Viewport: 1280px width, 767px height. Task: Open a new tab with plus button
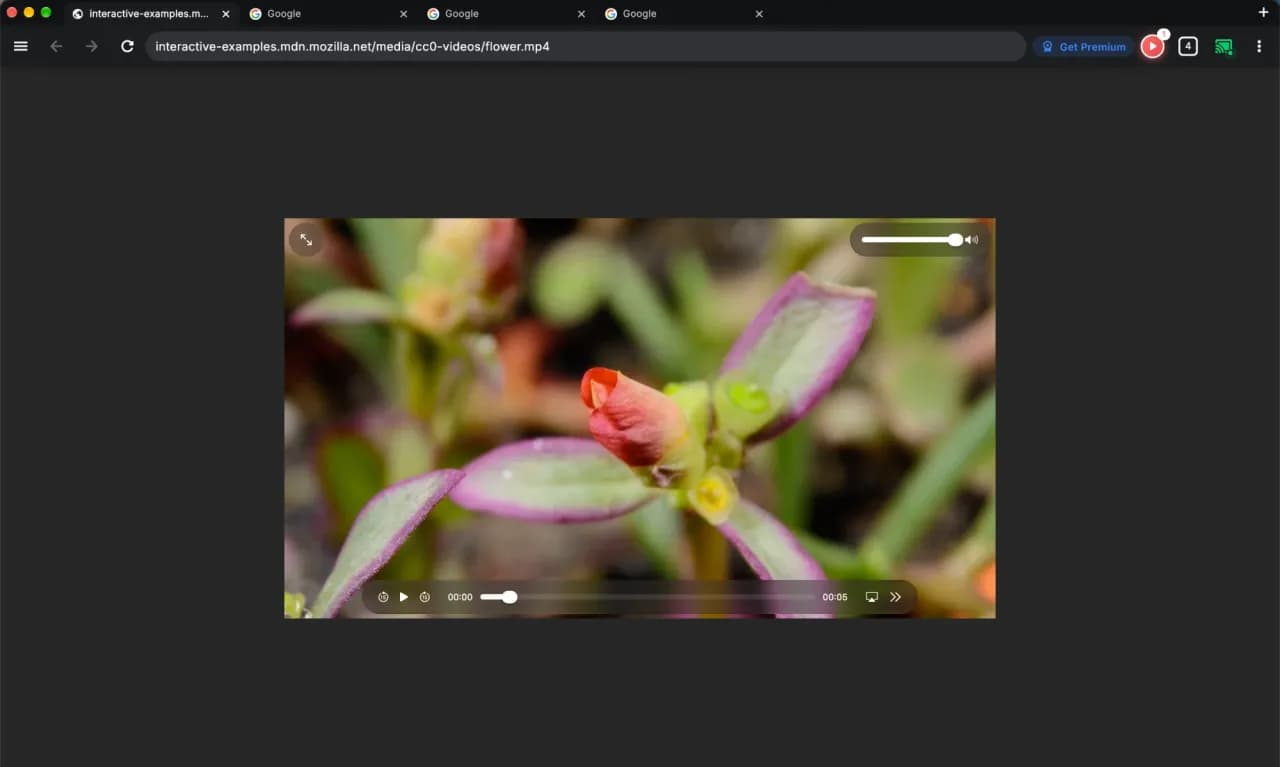(x=1263, y=12)
